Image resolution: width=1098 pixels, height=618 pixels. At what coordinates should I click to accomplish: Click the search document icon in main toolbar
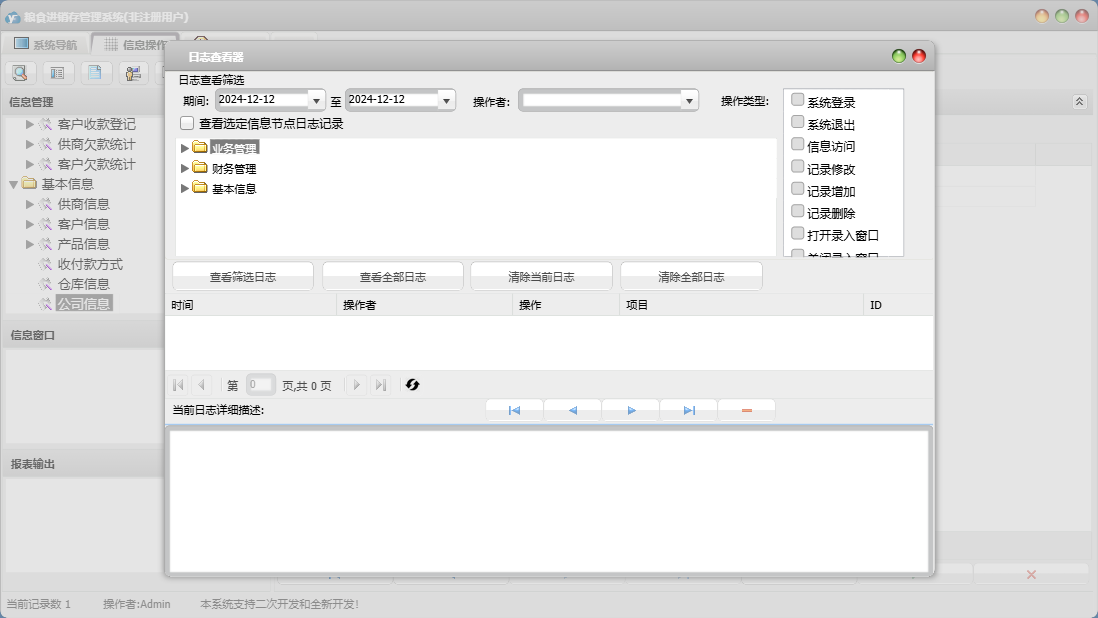coord(20,72)
